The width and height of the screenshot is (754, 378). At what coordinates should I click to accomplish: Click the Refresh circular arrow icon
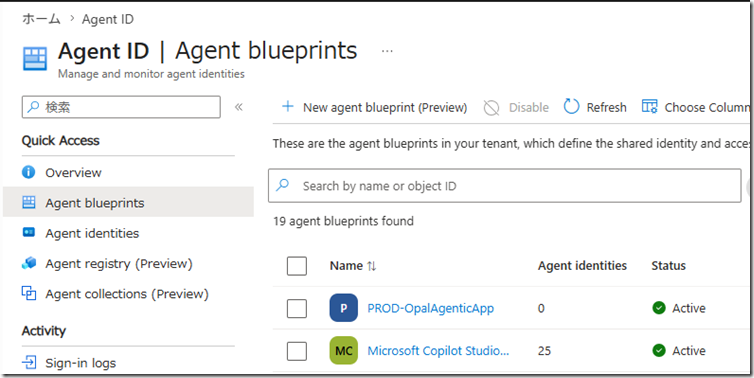(x=571, y=107)
